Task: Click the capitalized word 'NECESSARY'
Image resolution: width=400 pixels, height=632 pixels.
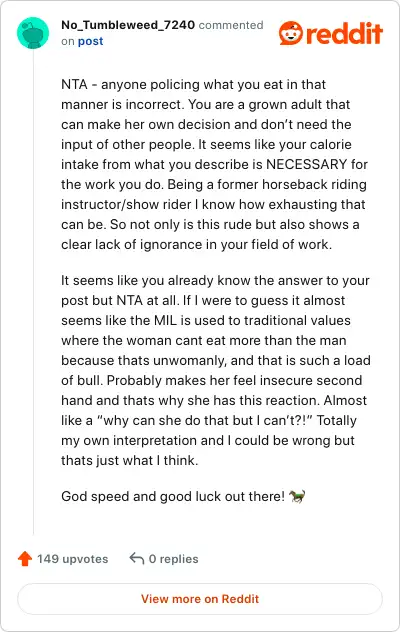Action: click(306, 164)
